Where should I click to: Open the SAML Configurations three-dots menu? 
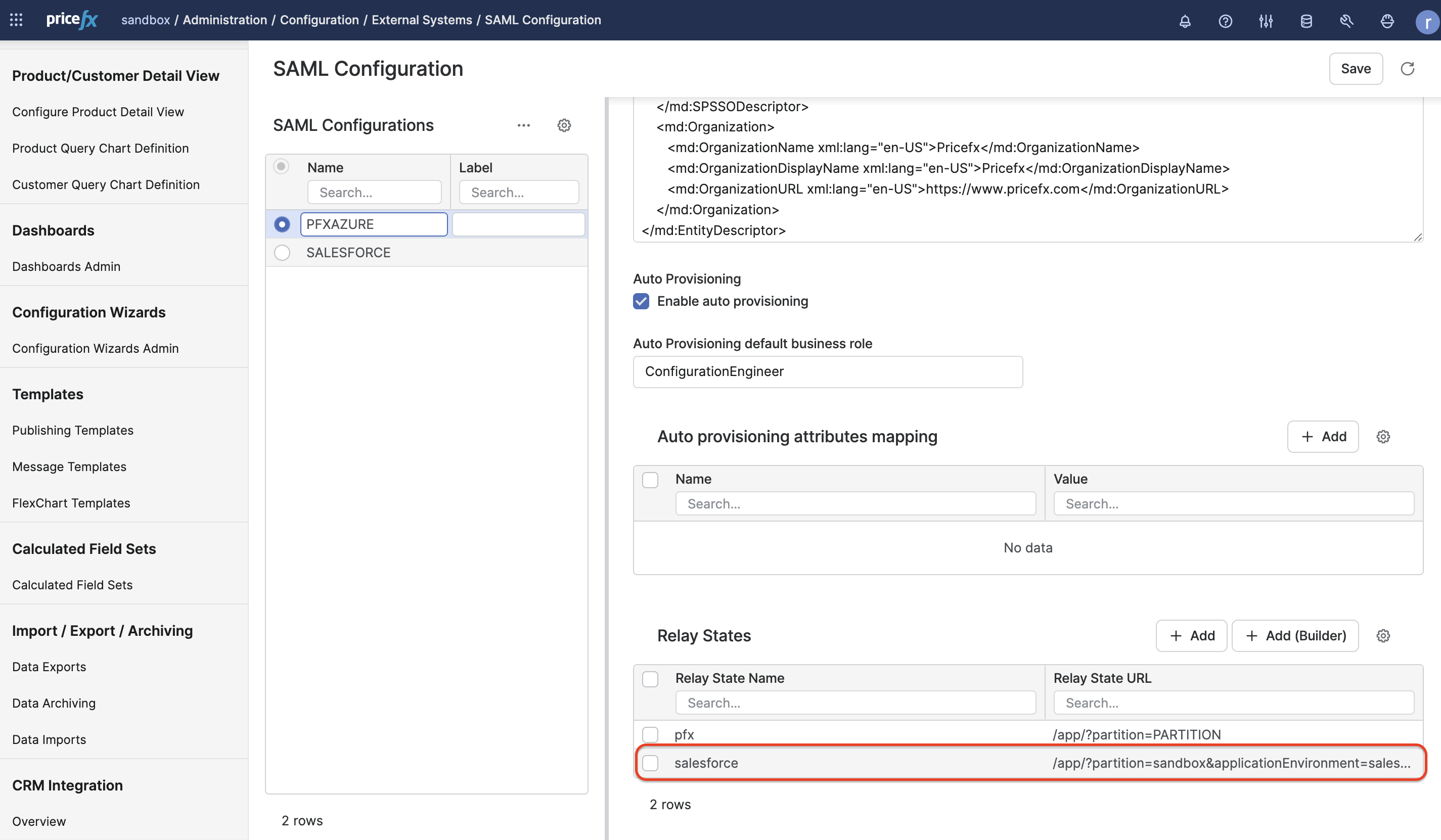click(x=523, y=125)
